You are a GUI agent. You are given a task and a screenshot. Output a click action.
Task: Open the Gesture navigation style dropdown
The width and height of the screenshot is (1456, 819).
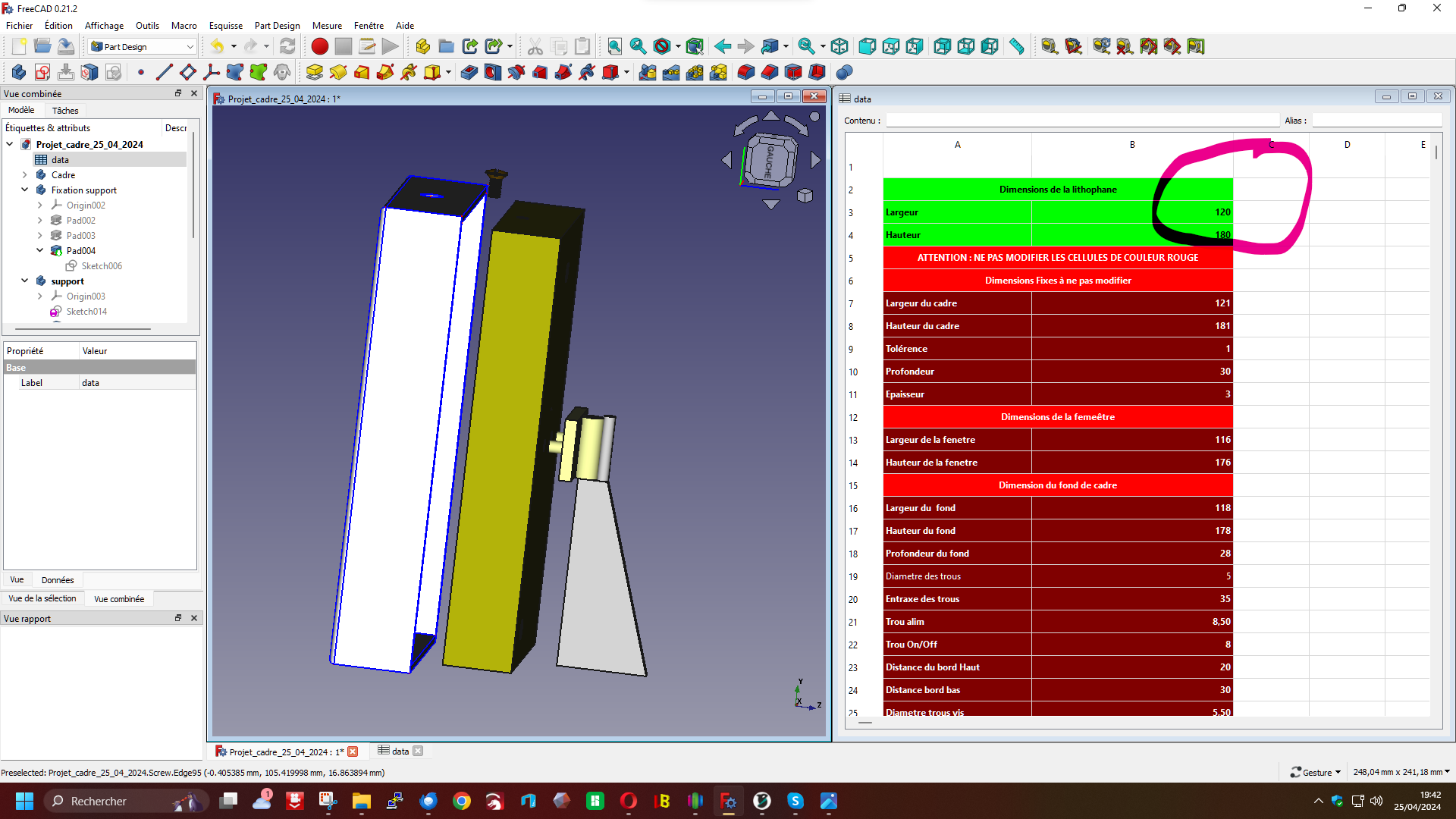1316,772
